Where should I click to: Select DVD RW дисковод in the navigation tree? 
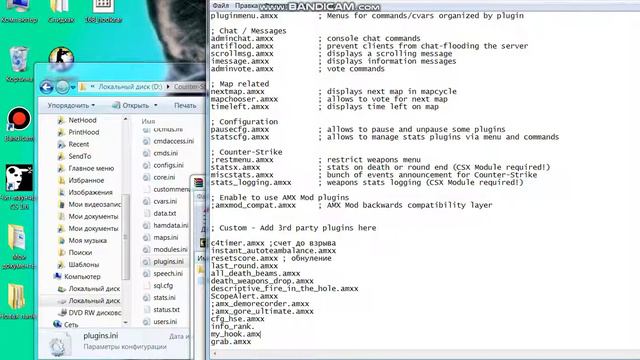95,313
